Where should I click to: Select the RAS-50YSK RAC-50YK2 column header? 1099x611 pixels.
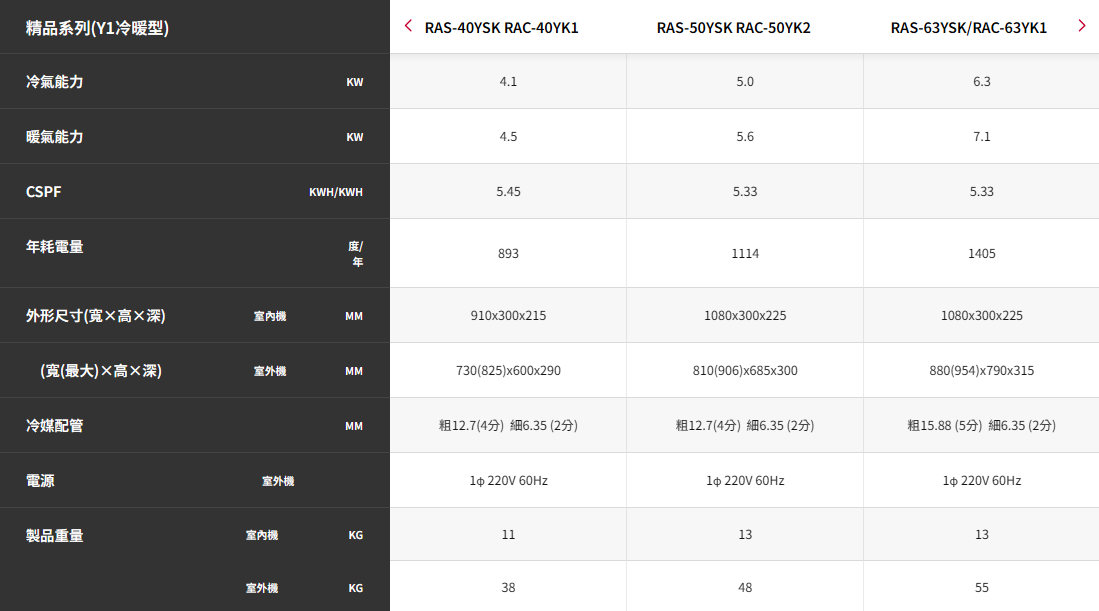pos(733,28)
